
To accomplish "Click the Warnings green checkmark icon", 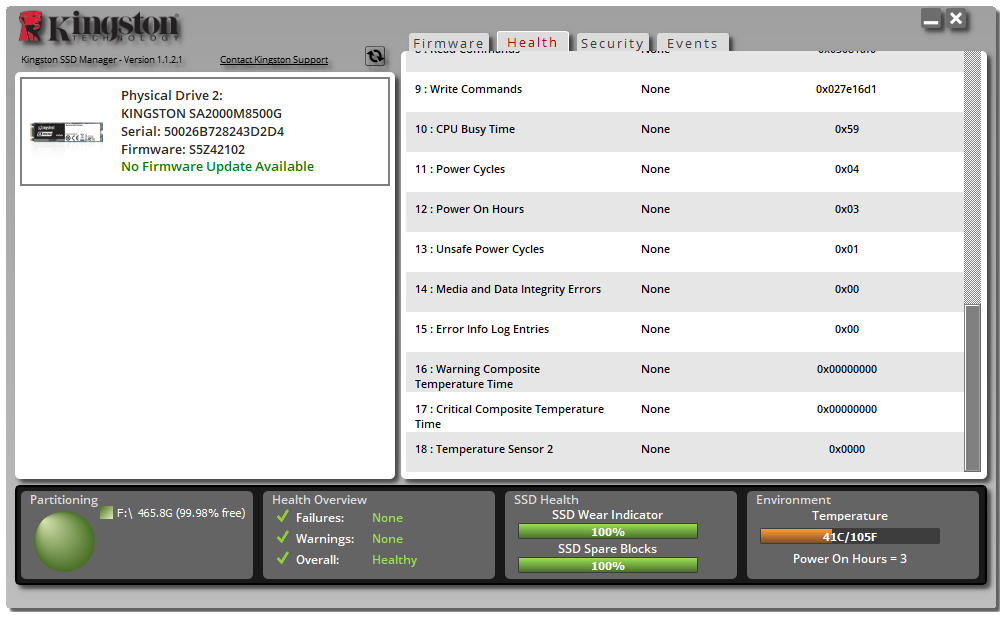I will click(x=282, y=538).
